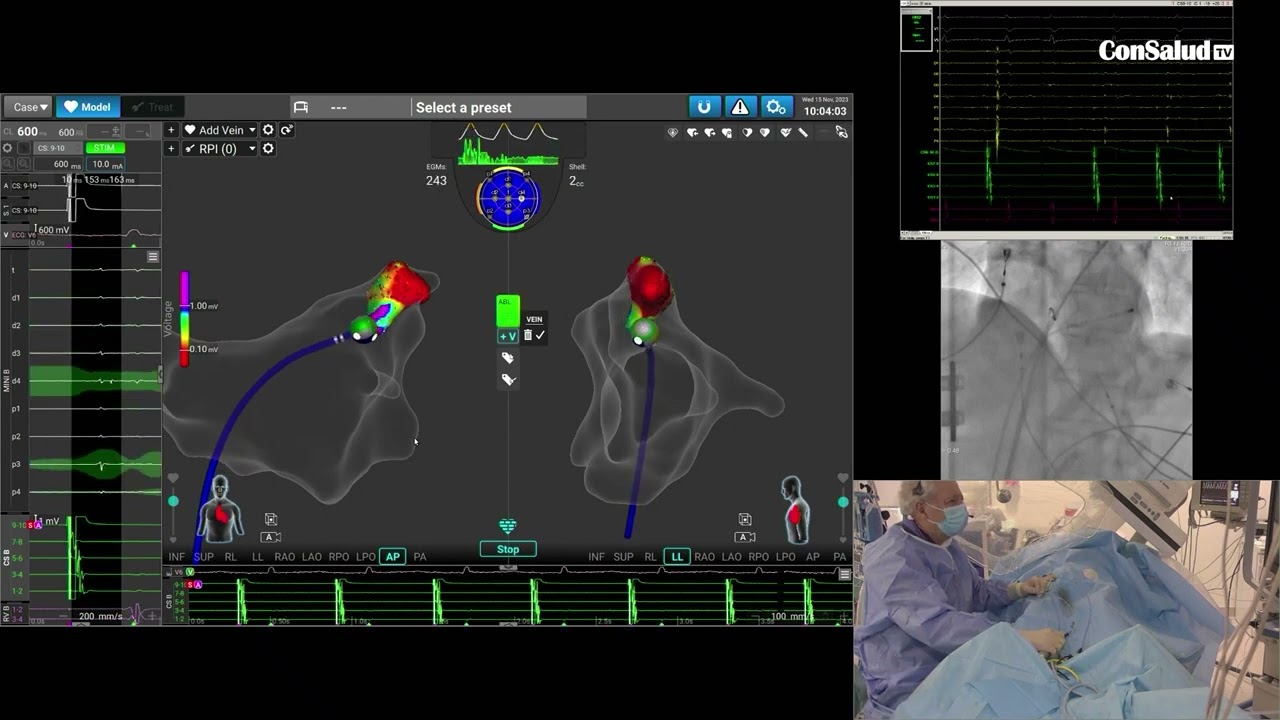Select RPO view in right viewport

[x=759, y=557]
